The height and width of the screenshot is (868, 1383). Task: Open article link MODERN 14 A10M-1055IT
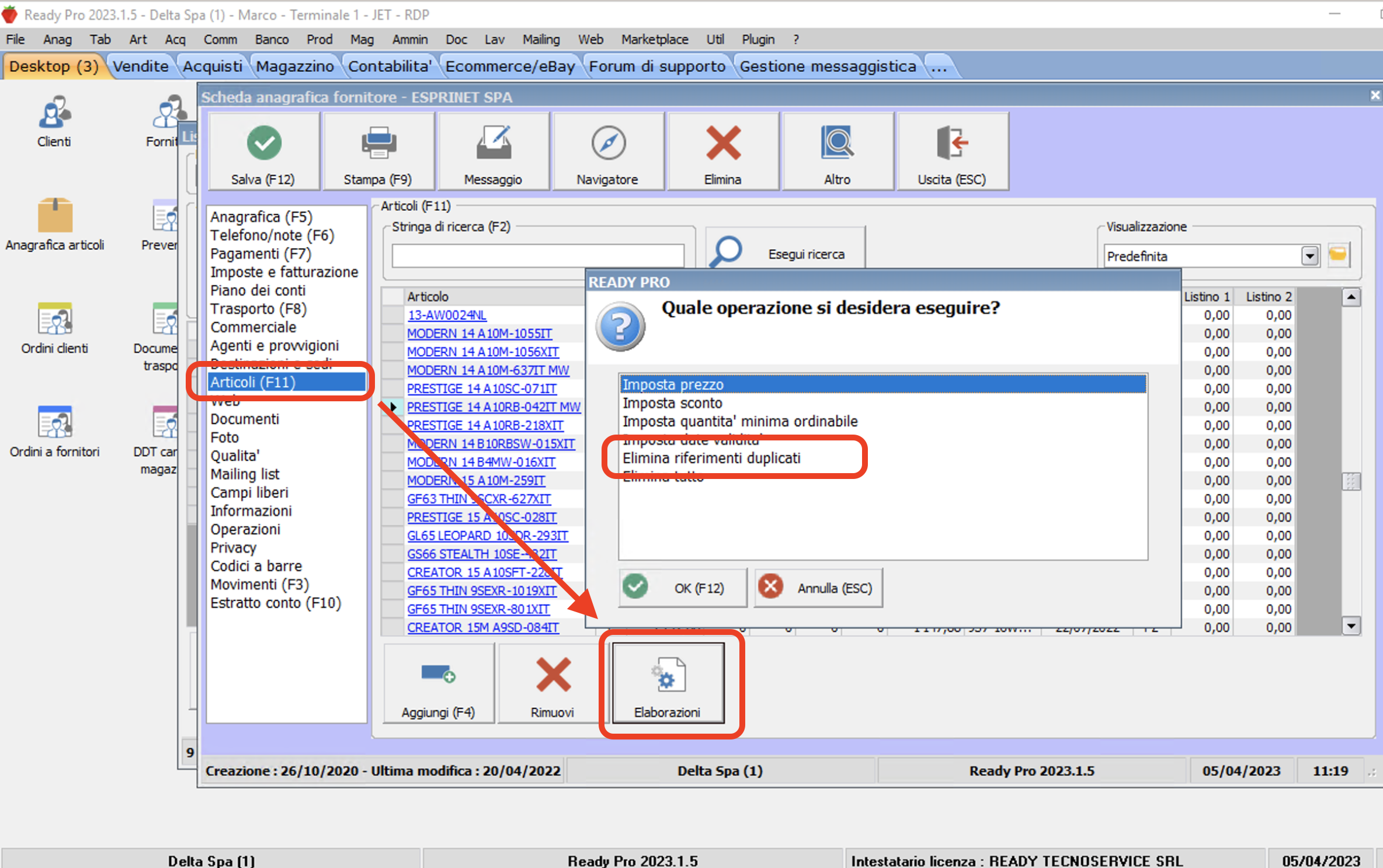tap(479, 333)
